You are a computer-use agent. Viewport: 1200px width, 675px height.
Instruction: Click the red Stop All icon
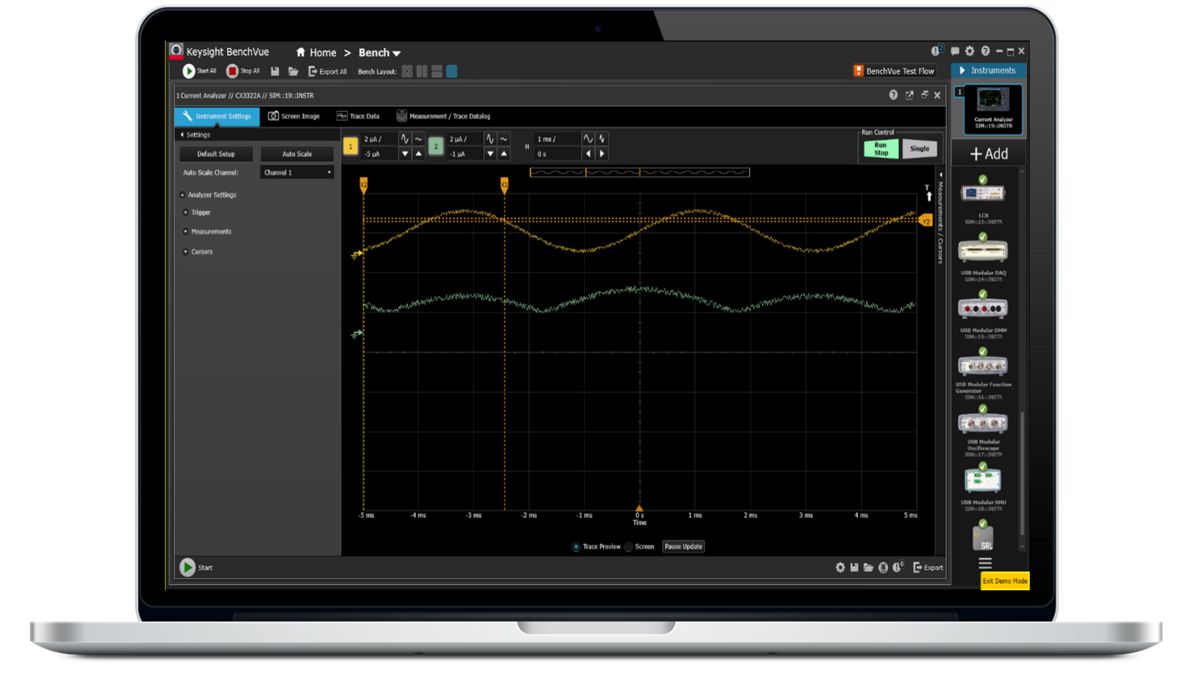232,71
